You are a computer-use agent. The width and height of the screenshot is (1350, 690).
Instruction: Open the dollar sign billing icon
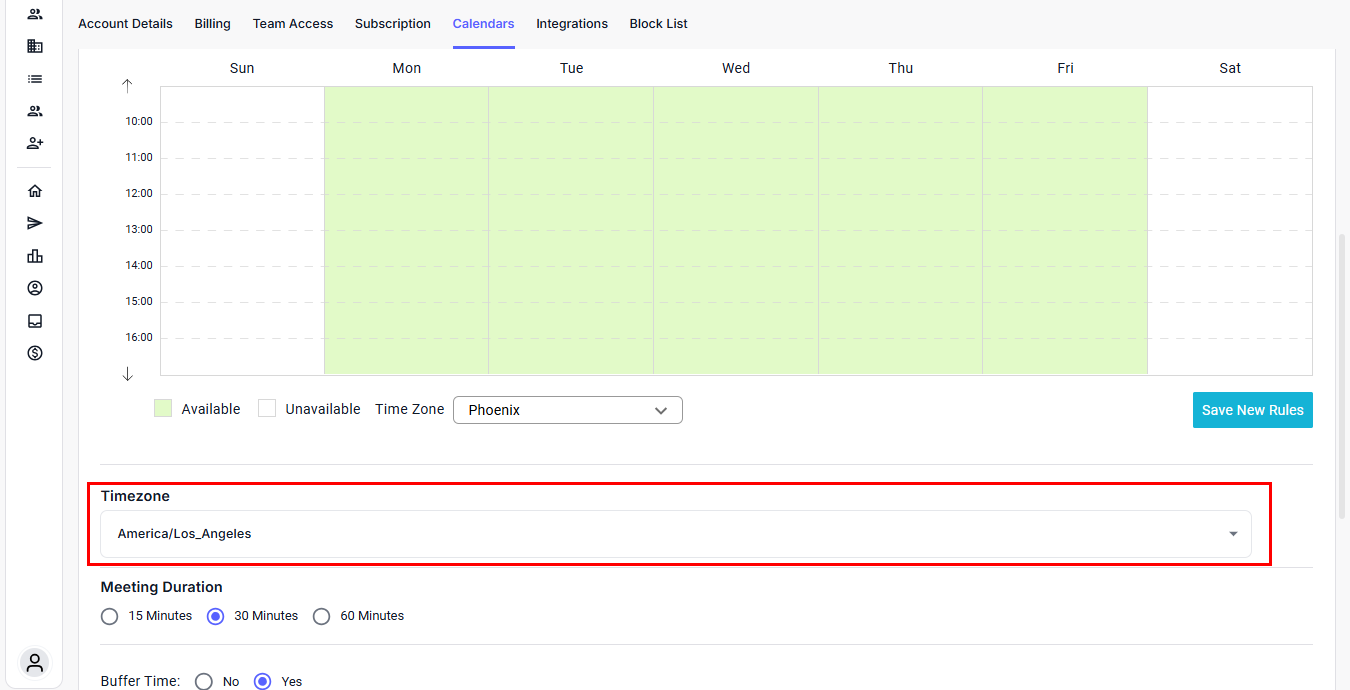click(x=35, y=353)
